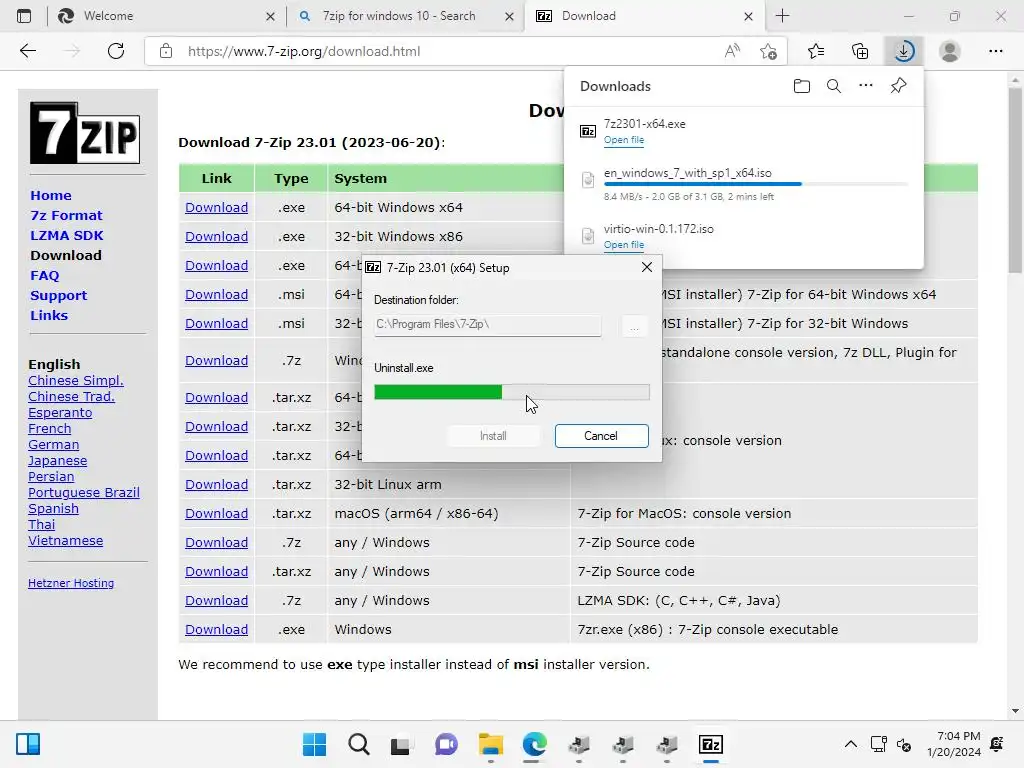Cancel the 7-Zip installation

pos(601,436)
